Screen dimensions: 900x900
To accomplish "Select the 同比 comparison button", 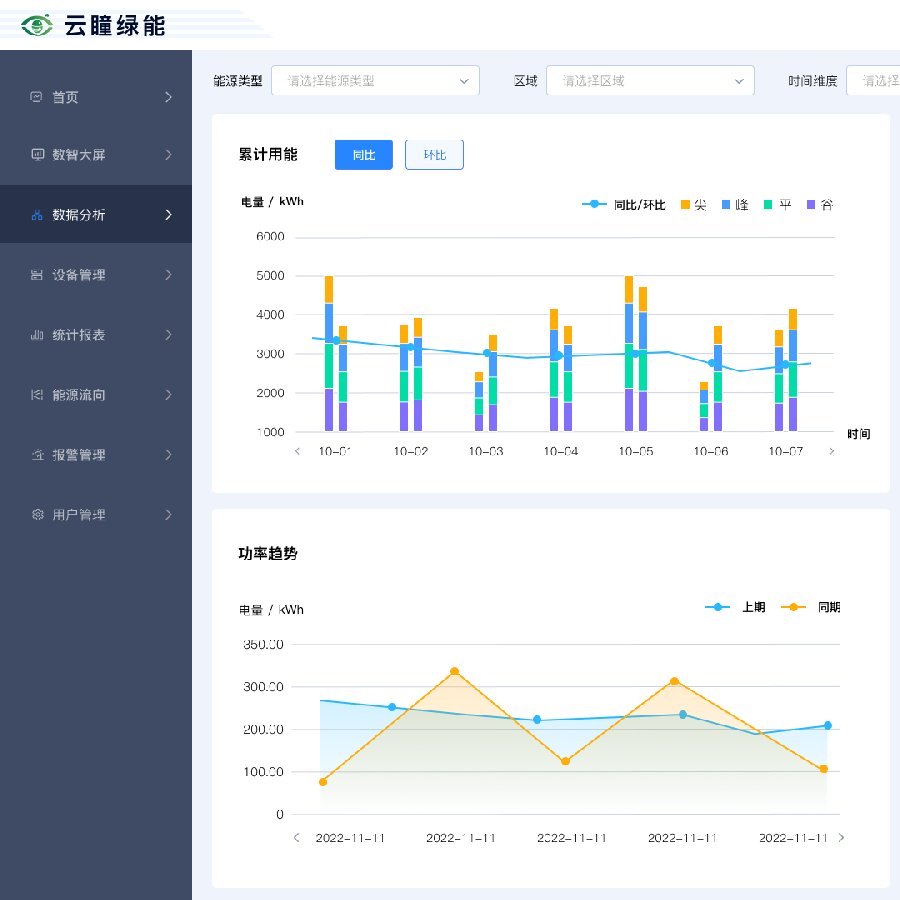I will [364, 155].
